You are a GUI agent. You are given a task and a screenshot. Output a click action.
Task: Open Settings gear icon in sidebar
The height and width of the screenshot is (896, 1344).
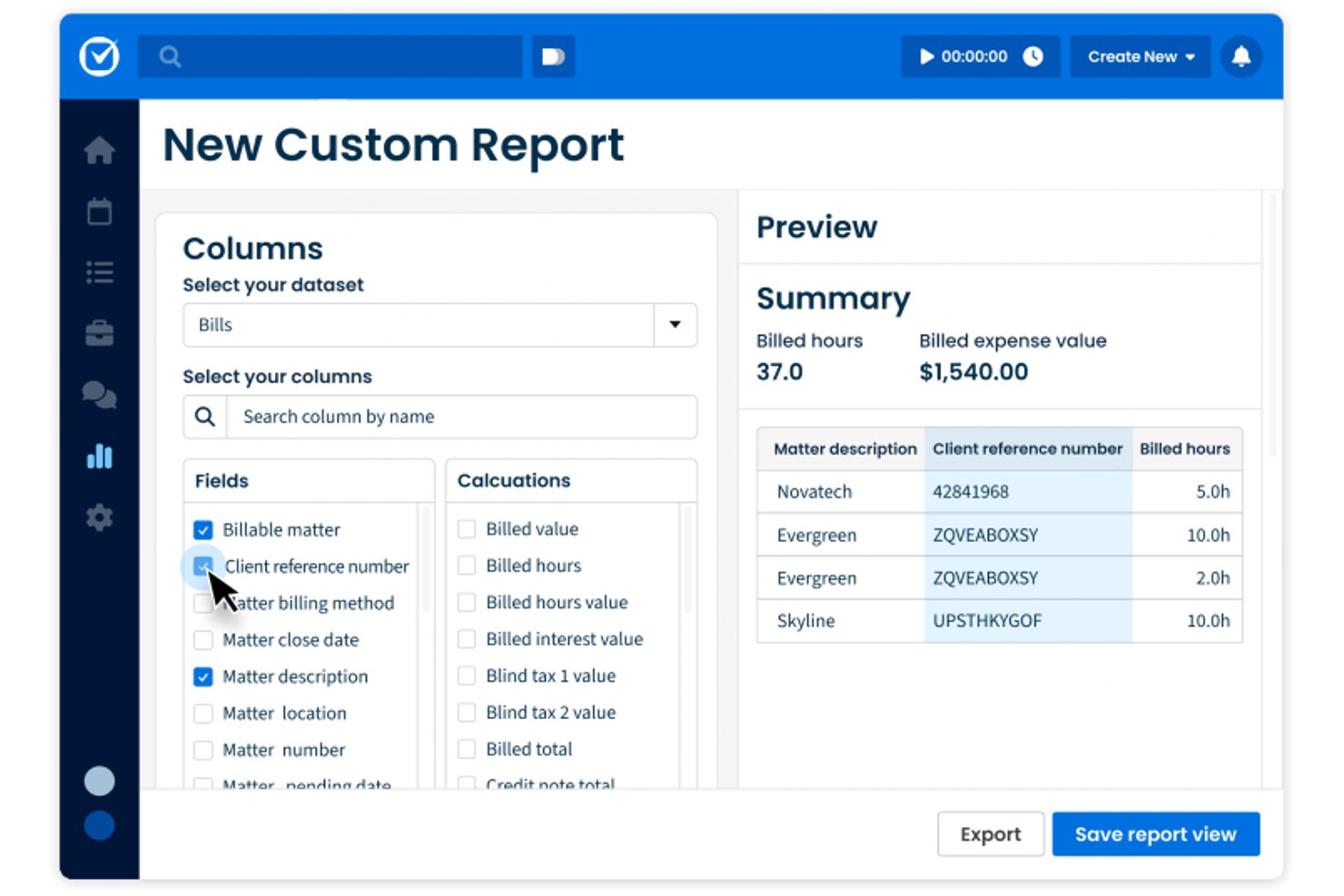[100, 517]
